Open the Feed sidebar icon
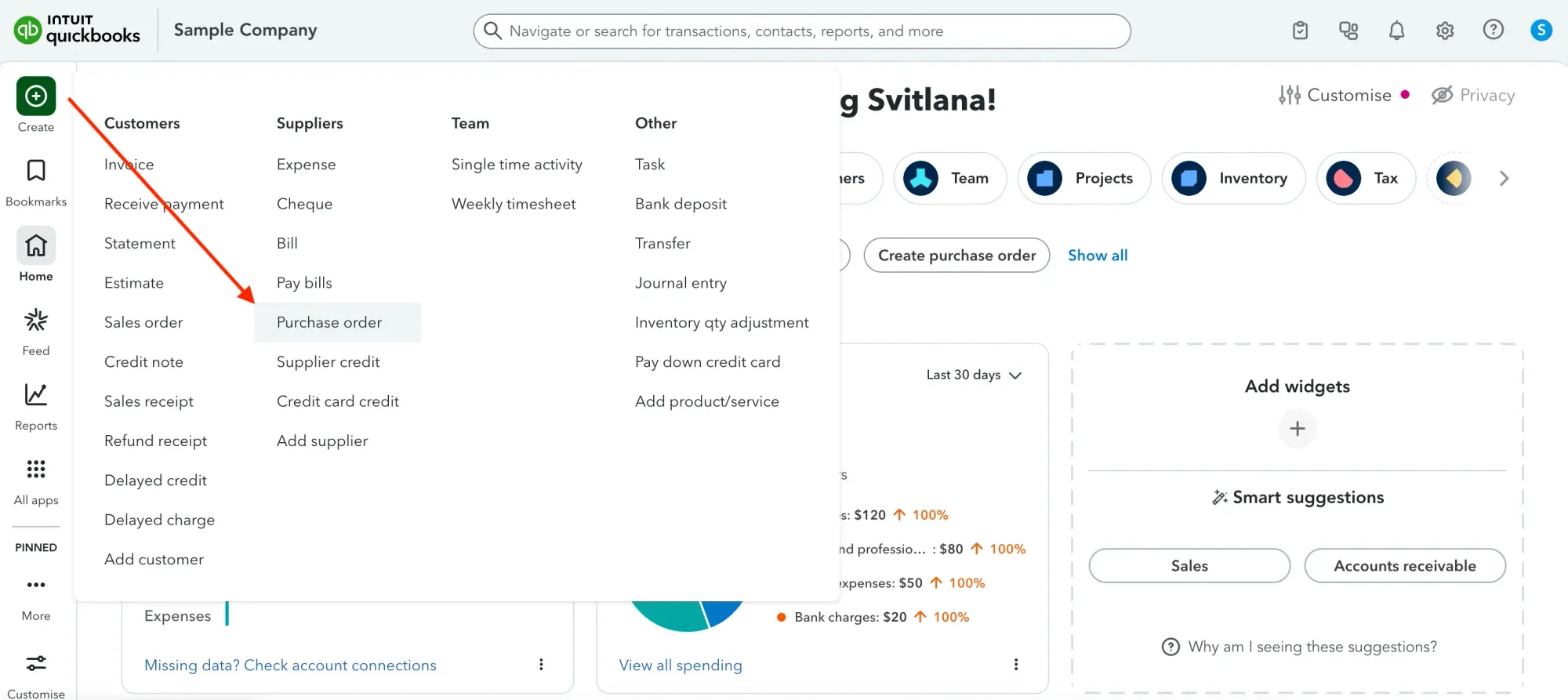 click(36, 321)
